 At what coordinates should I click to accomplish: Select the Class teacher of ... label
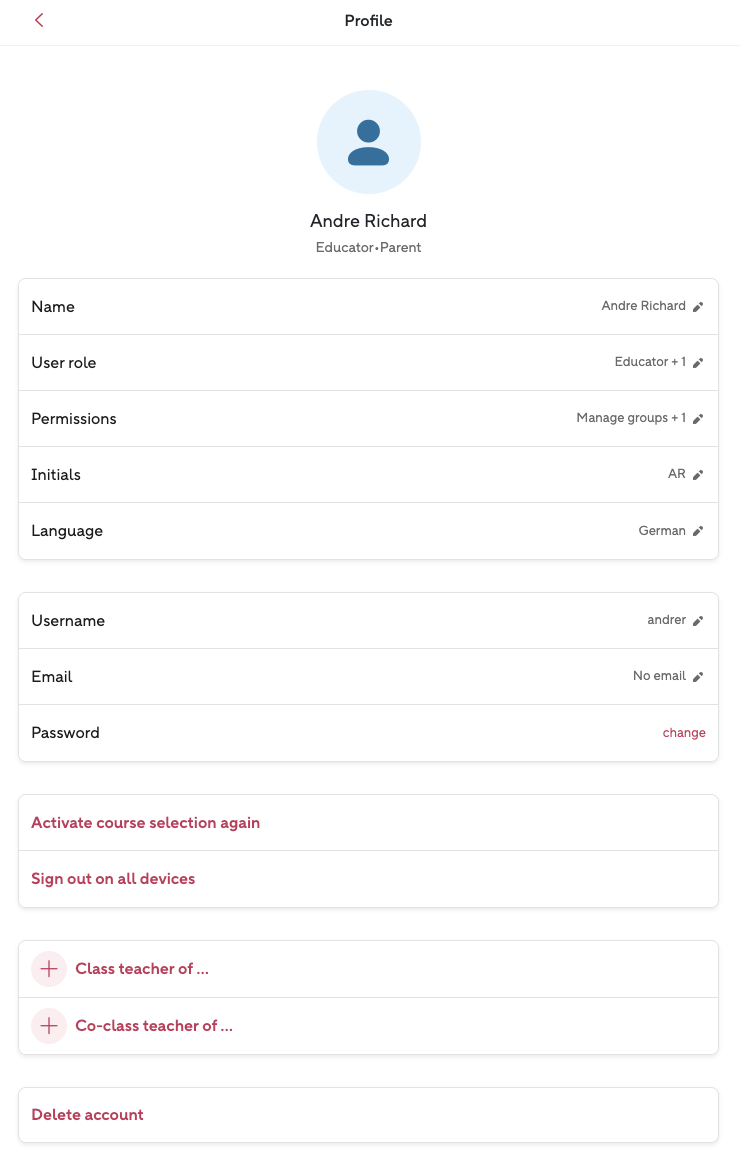click(x=142, y=969)
